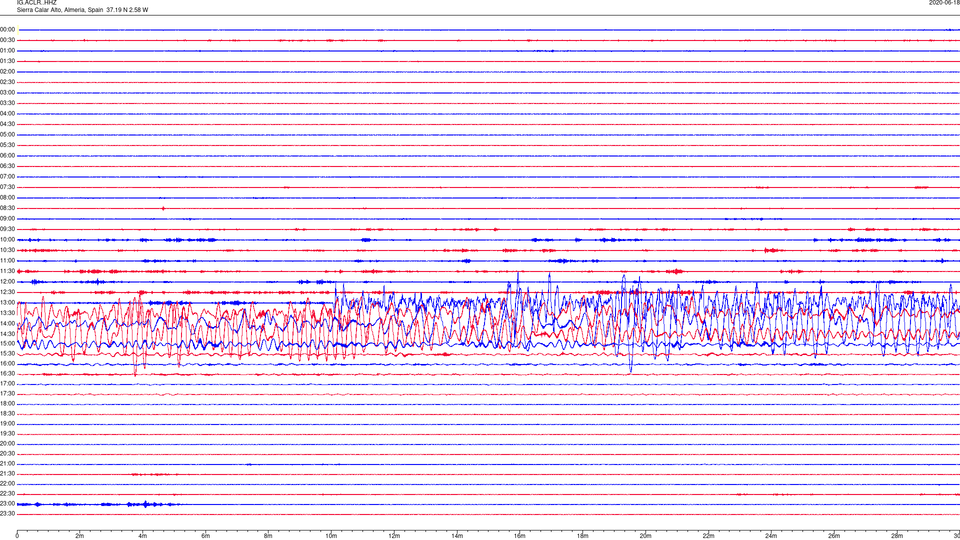Select the 01:00 row time label
Viewport: 960px width, 540px height.
tap(7, 50)
